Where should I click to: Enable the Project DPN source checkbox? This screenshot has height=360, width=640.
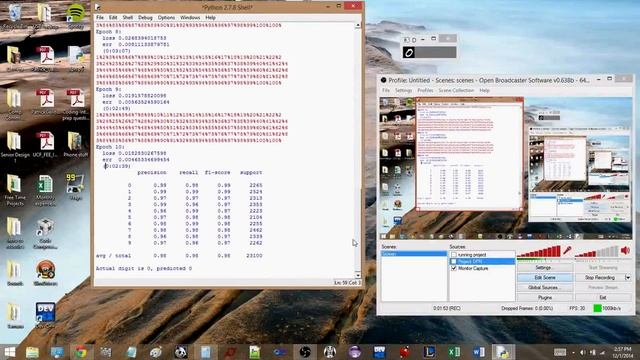pos(453,262)
